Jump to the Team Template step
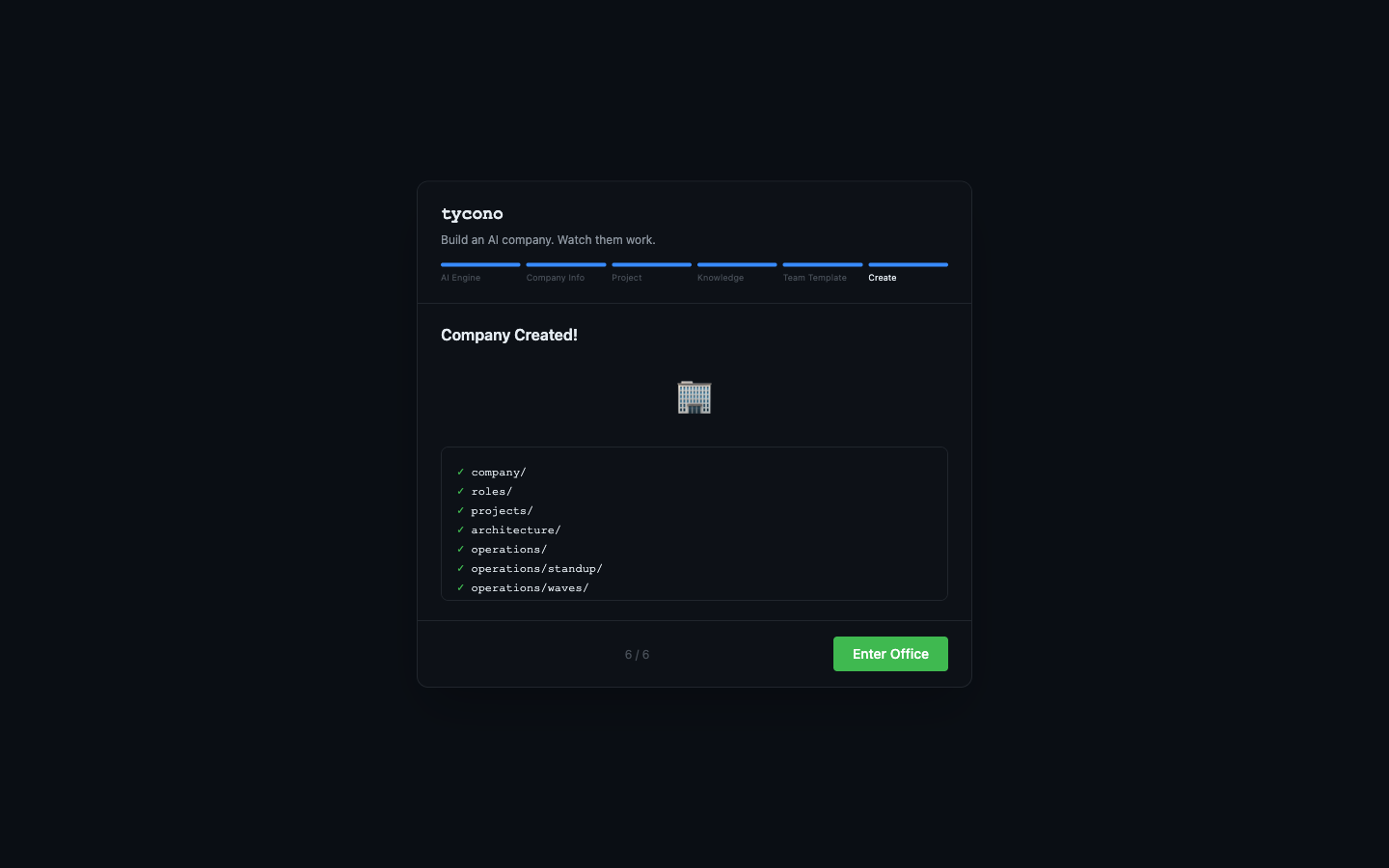1389x868 pixels. 814,278
